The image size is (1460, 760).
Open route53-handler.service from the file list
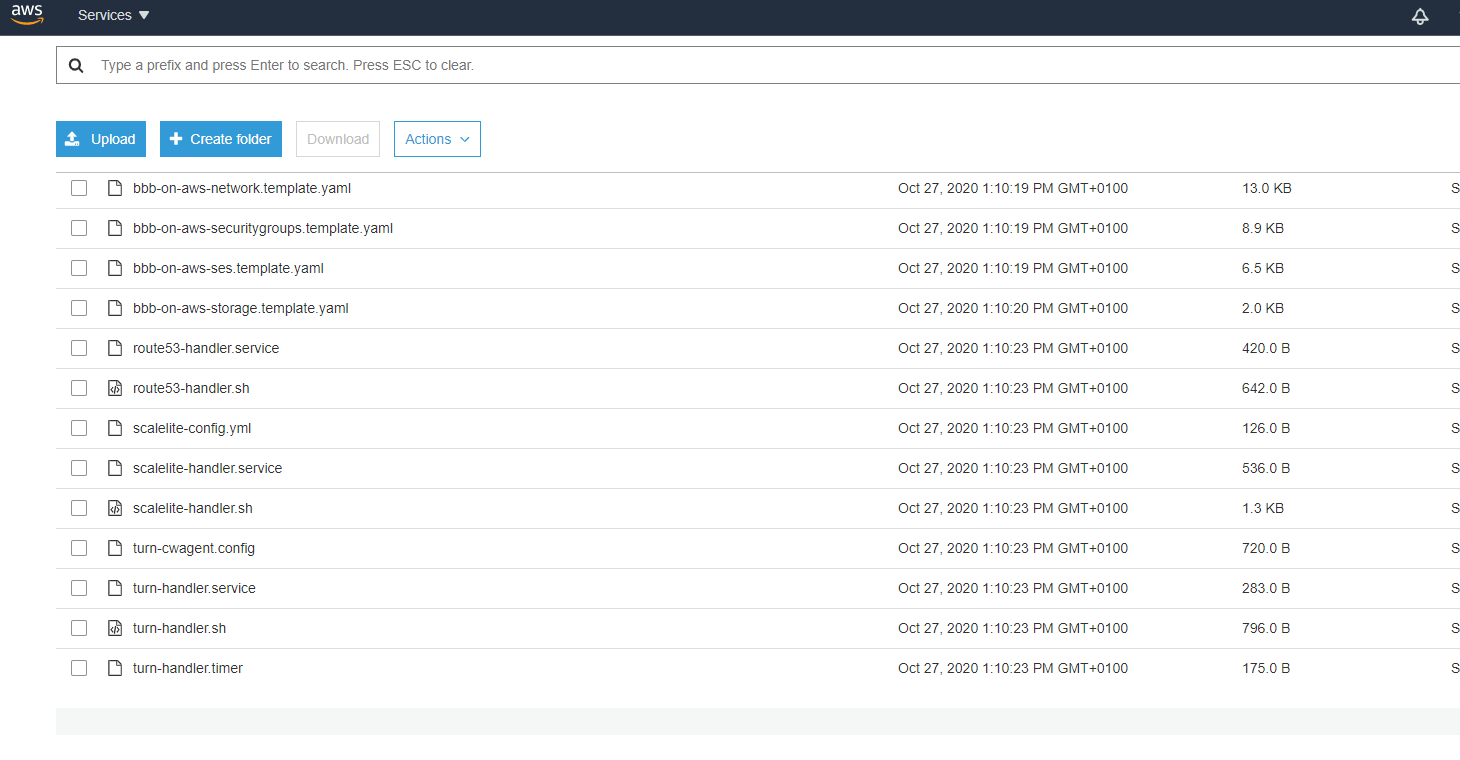point(206,347)
